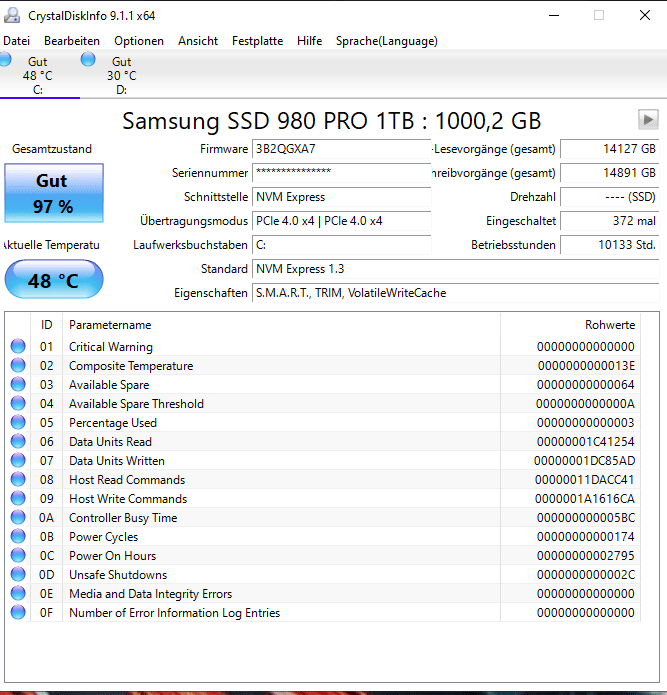Click the Betriebsstunden value 10133 Std.
Viewport: 667px width, 695px height.
610,245
